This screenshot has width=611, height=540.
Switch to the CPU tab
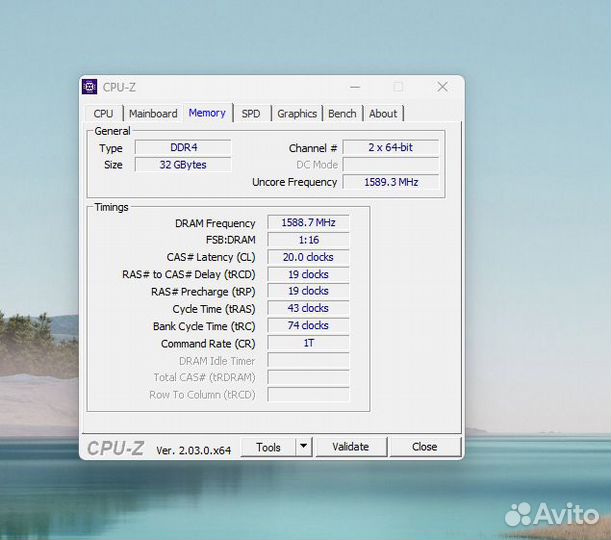point(103,114)
